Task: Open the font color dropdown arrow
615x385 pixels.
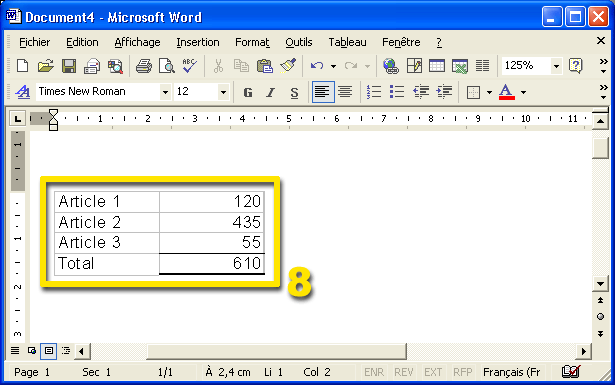Action: point(523,93)
